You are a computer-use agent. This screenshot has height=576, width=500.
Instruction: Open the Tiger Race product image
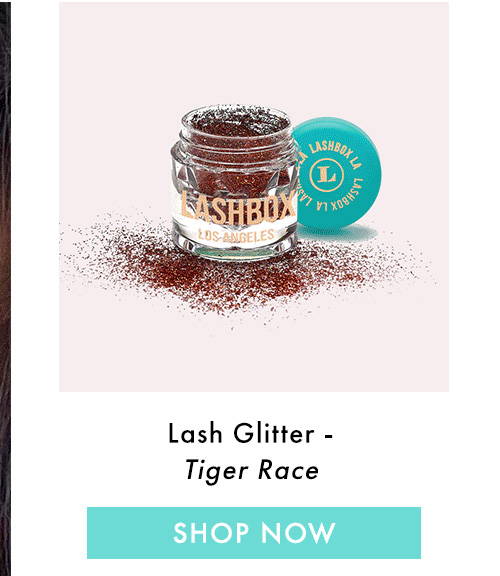254,197
